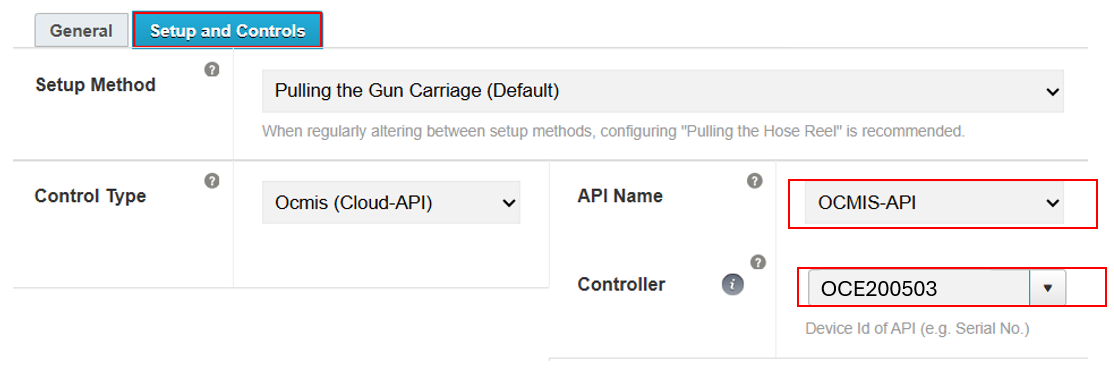Click the API Name label
This screenshot has width=1114, height=370.
point(620,195)
